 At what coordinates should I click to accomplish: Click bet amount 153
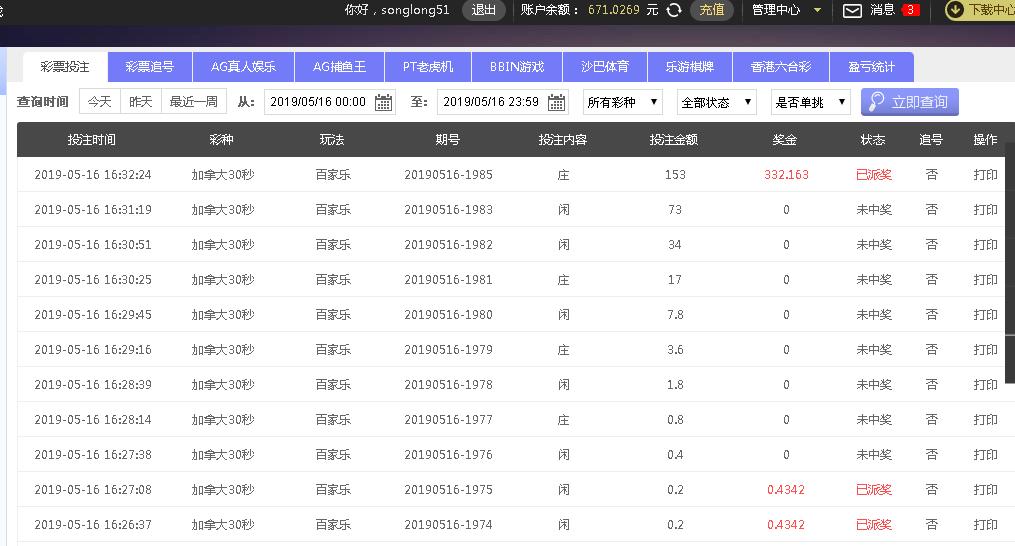(x=675, y=175)
